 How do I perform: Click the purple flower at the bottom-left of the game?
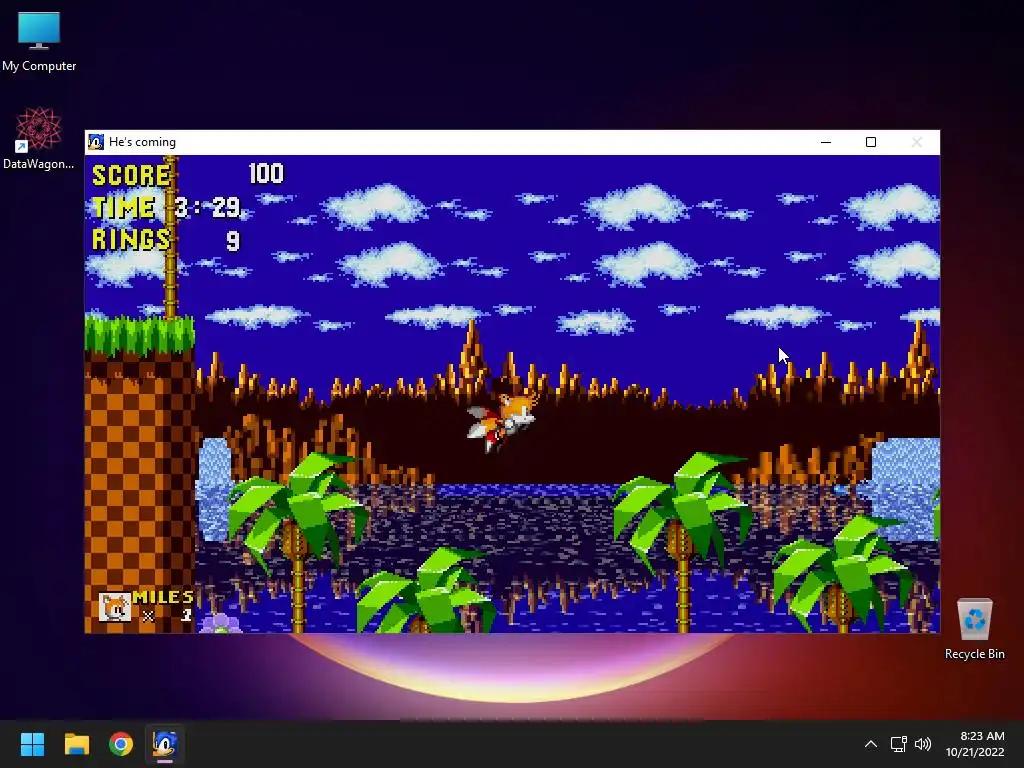click(x=220, y=624)
